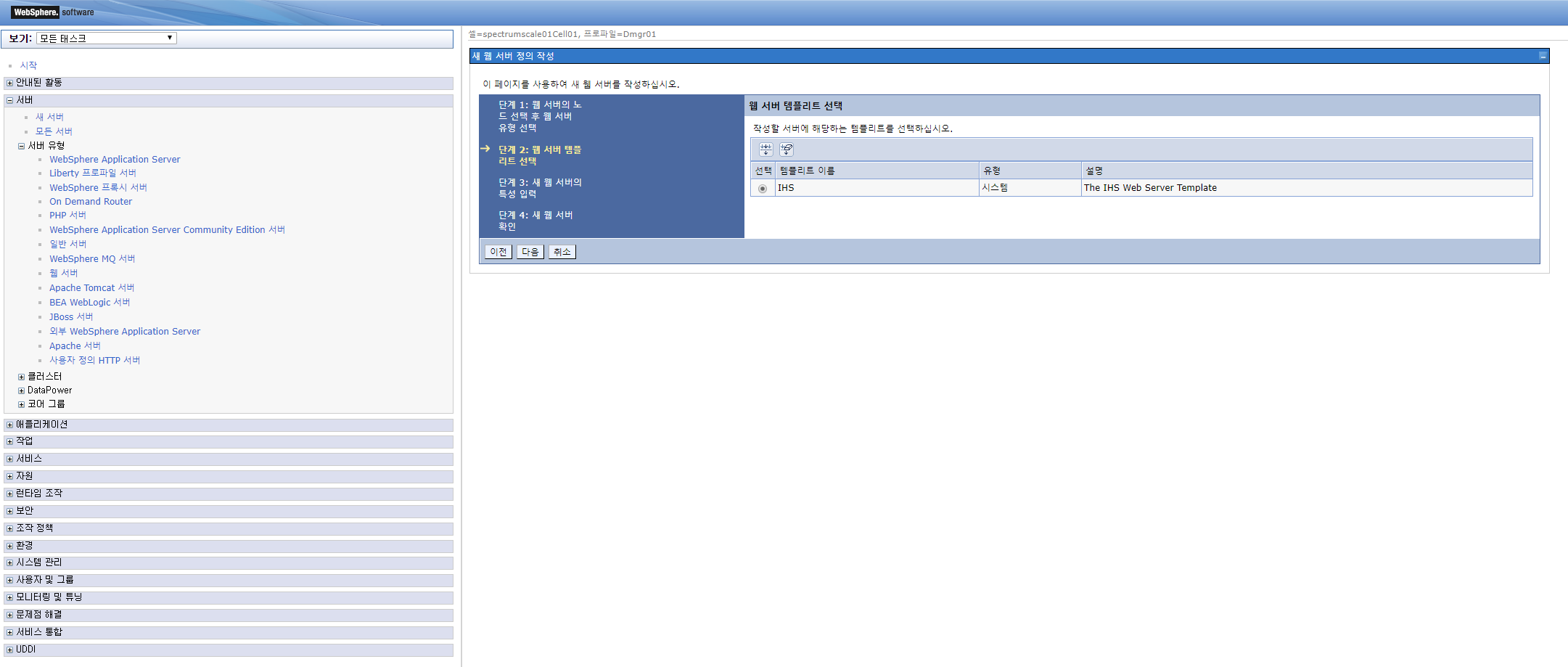Open the WebSphere Application Server link
Viewport: 1568px width, 667px height.
point(114,159)
